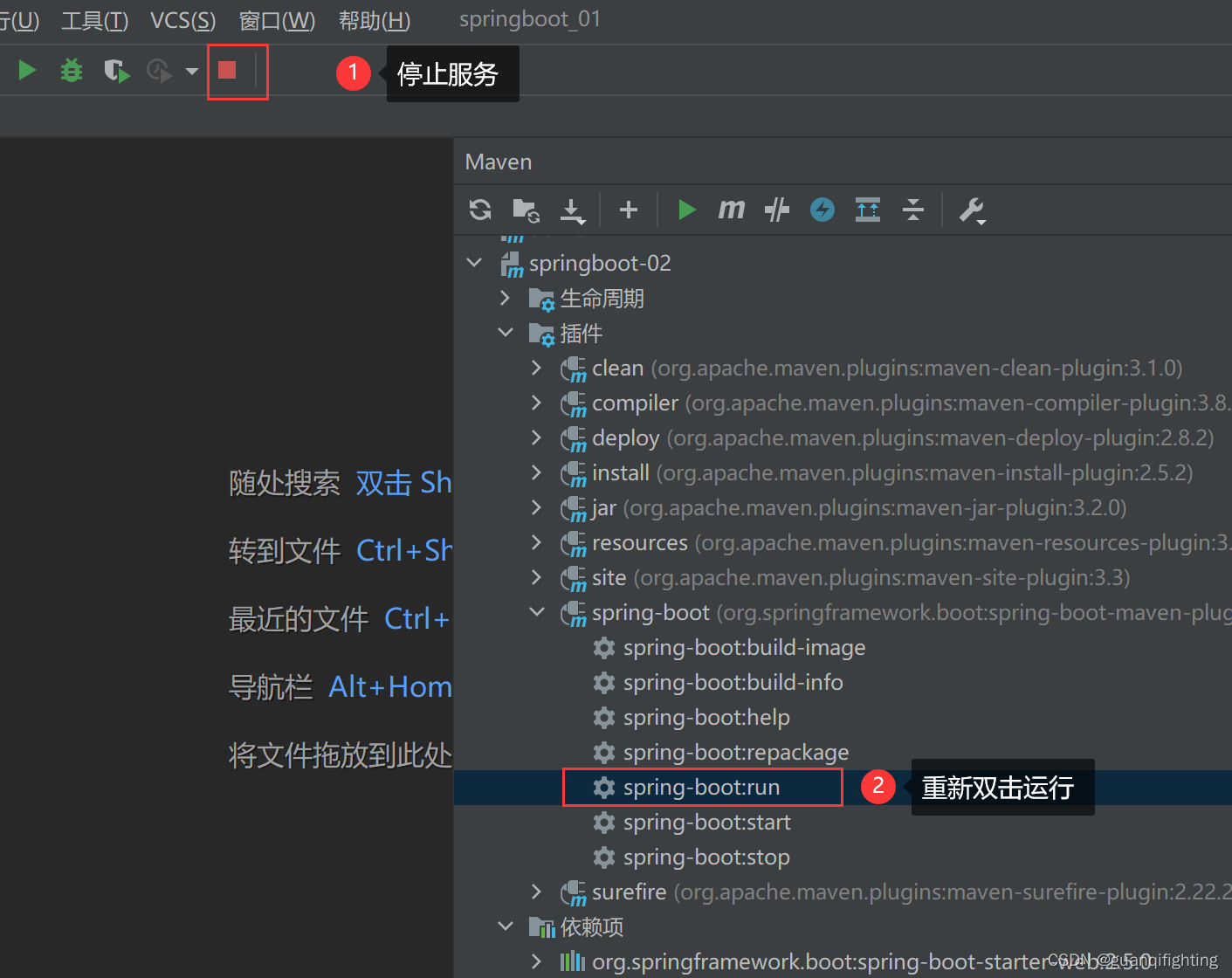This screenshot has height=978, width=1232.
Task: Start debugging with the bug icon
Action: pyautogui.click(x=71, y=71)
